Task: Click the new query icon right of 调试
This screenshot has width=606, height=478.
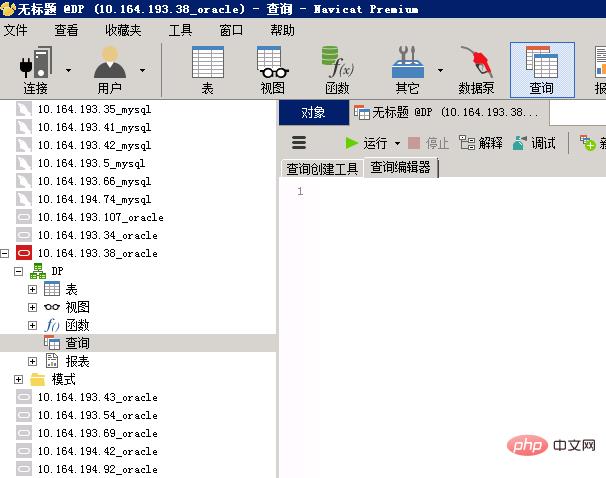Action: coord(587,143)
